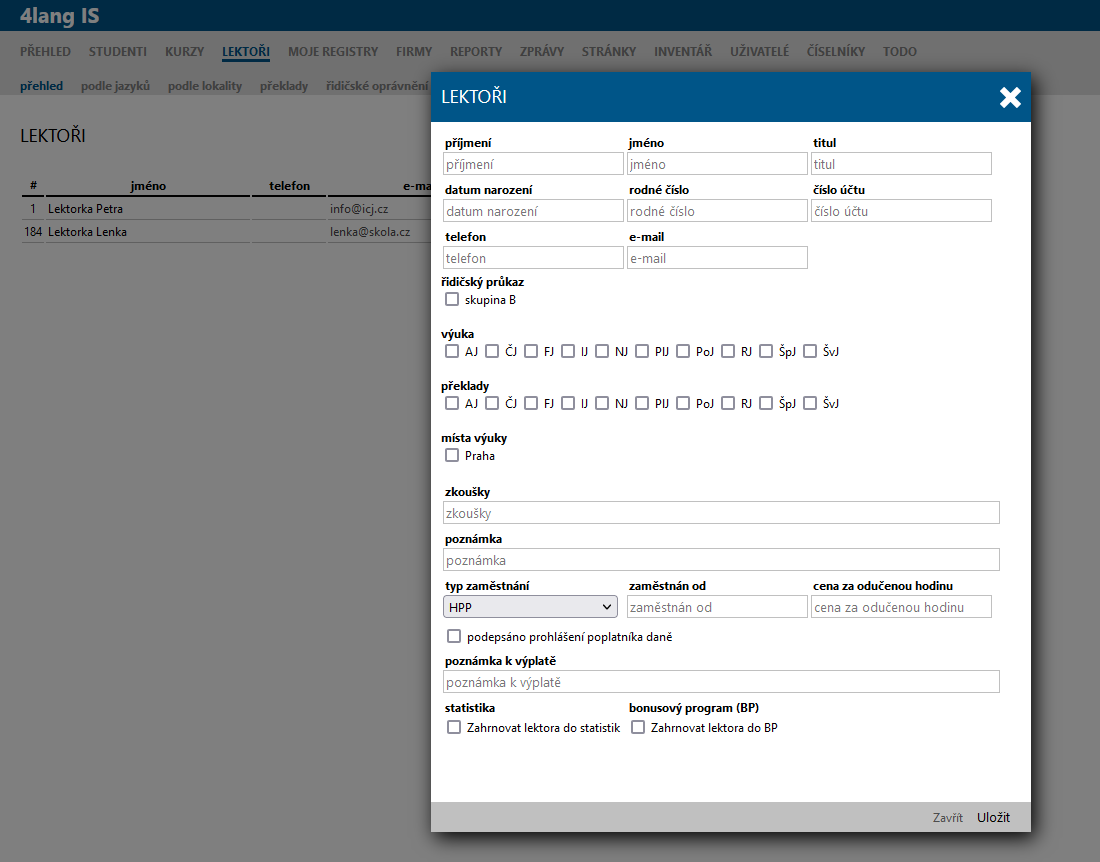Open the STUDENTI menu item
The height and width of the screenshot is (862, 1100).
pyautogui.click(x=117, y=52)
